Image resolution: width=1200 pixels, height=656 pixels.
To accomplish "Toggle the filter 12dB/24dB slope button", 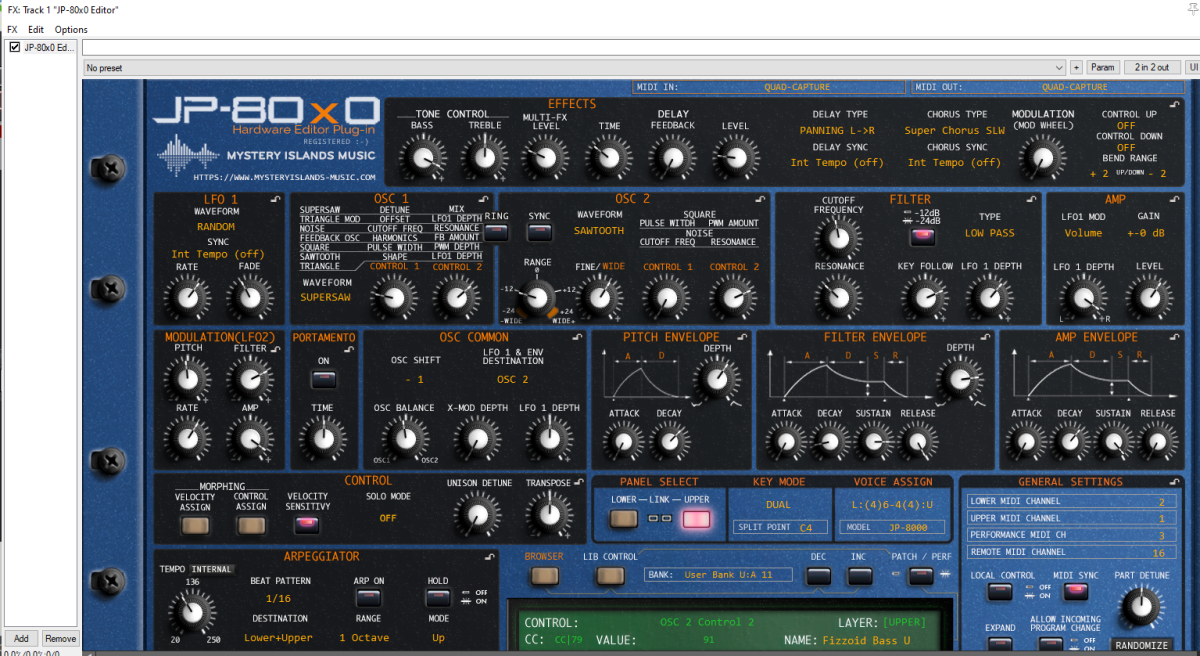I will [921, 237].
